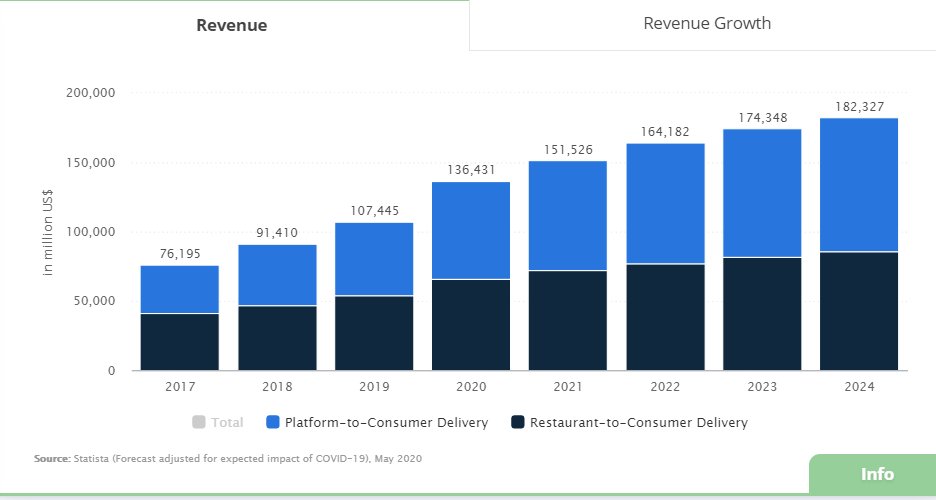The width and height of the screenshot is (936, 500).
Task: Select the 2018 dark Restaurant-to-Consumer bar segment
Action: coord(277,338)
